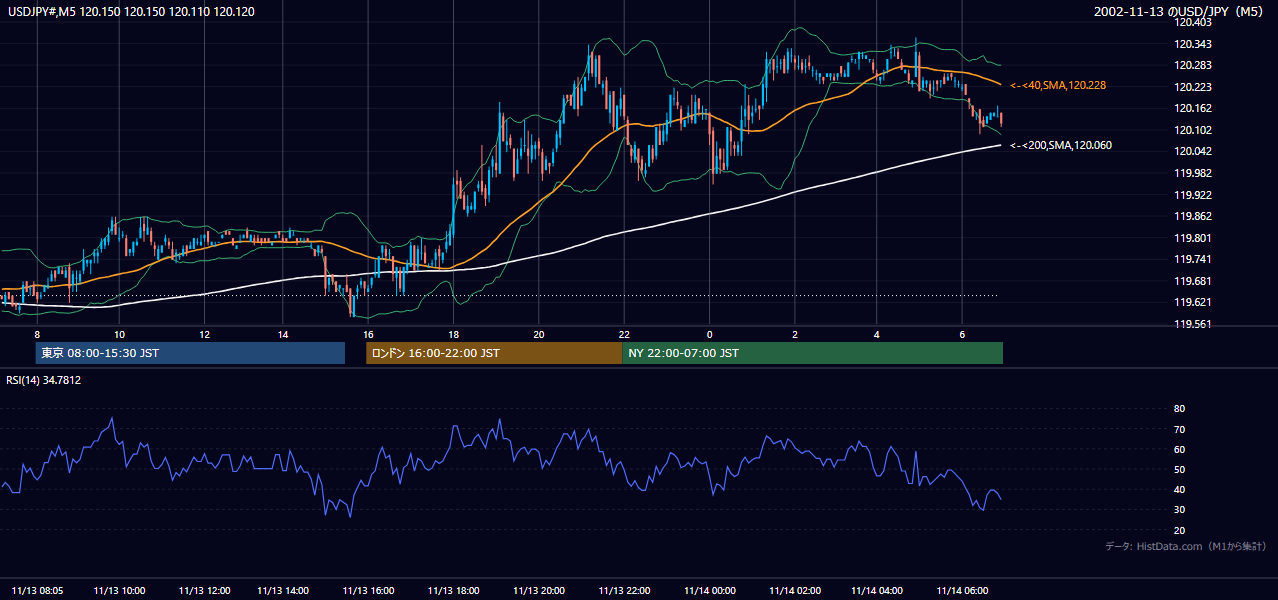Image resolution: width=1278 pixels, height=600 pixels.
Task: Click RSI axis level 20
Action: (x=1180, y=530)
